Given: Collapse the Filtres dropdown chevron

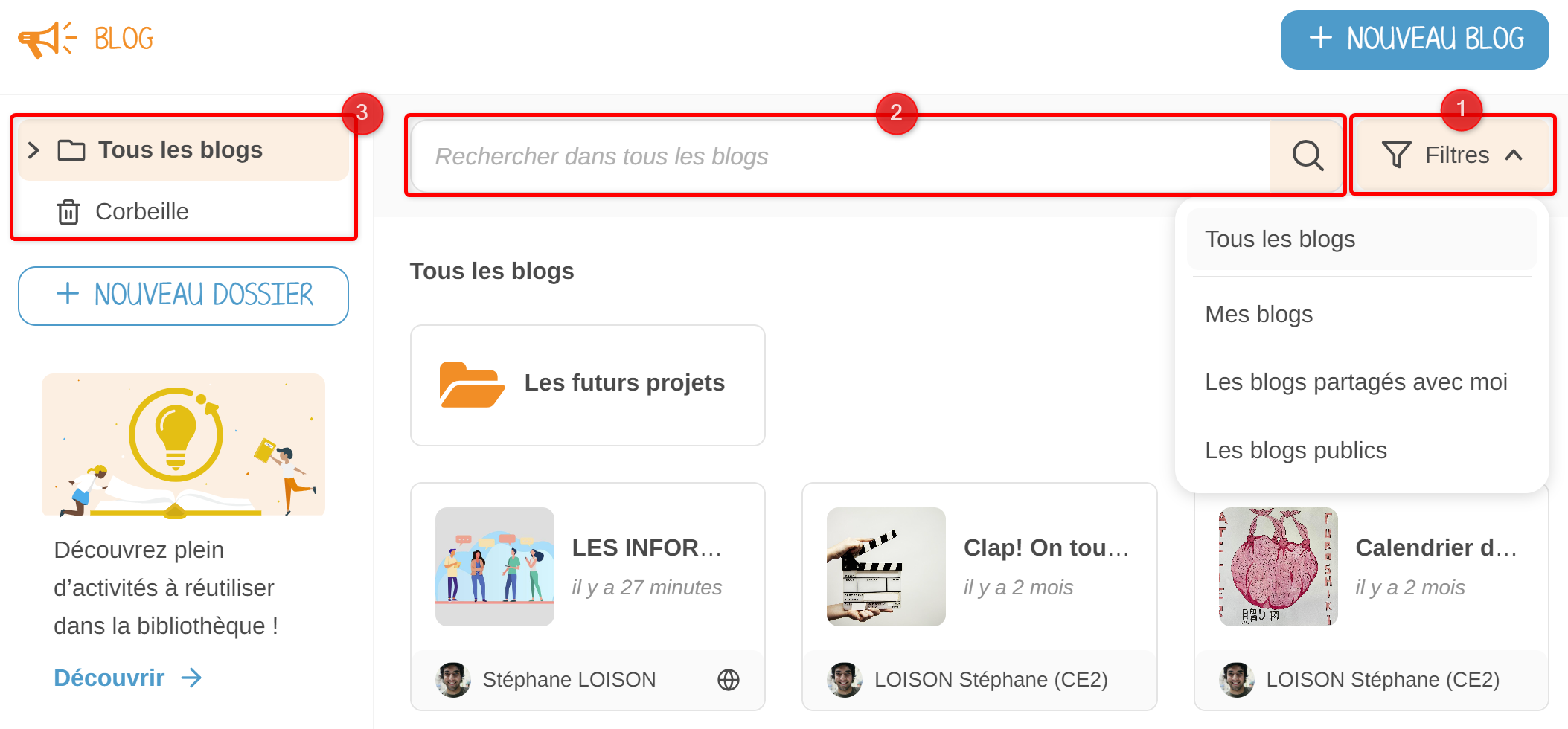Looking at the screenshot, I should (x=1514, y=155).
